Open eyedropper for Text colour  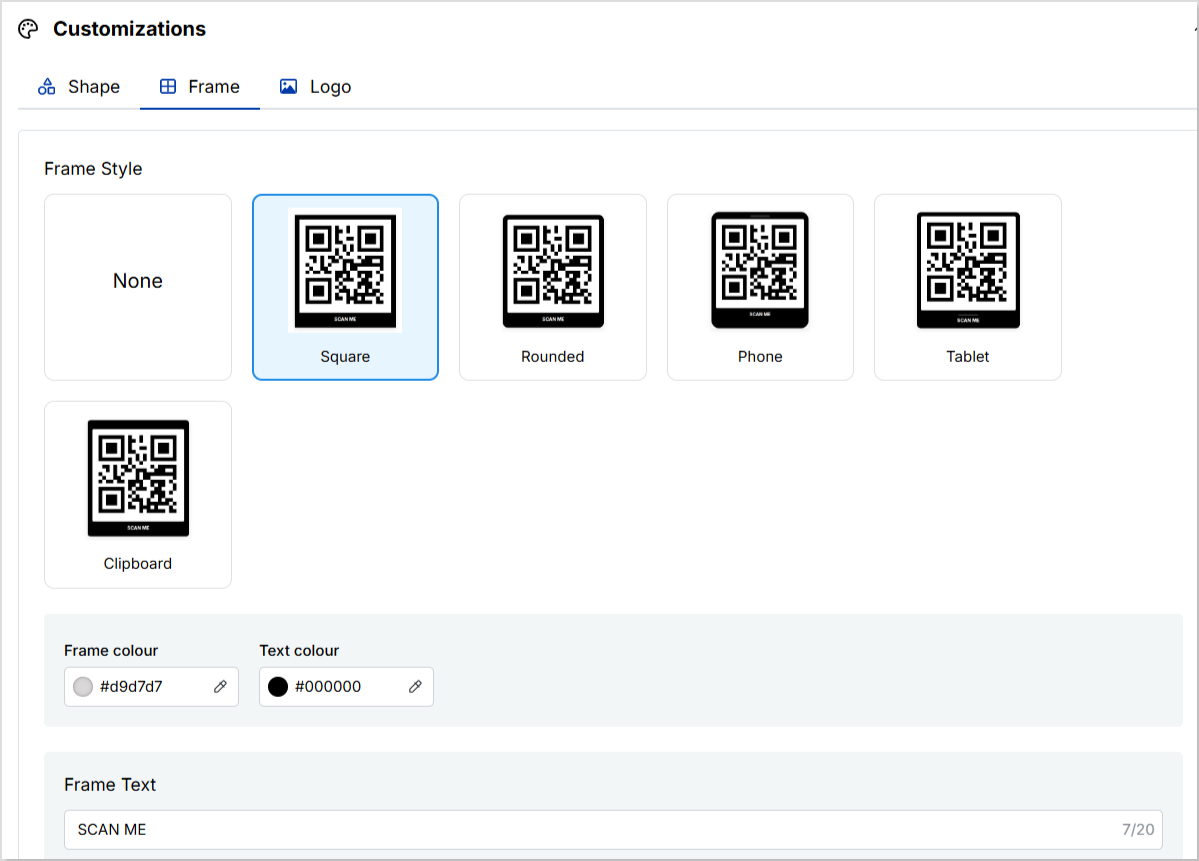click(x=415, y=687)
